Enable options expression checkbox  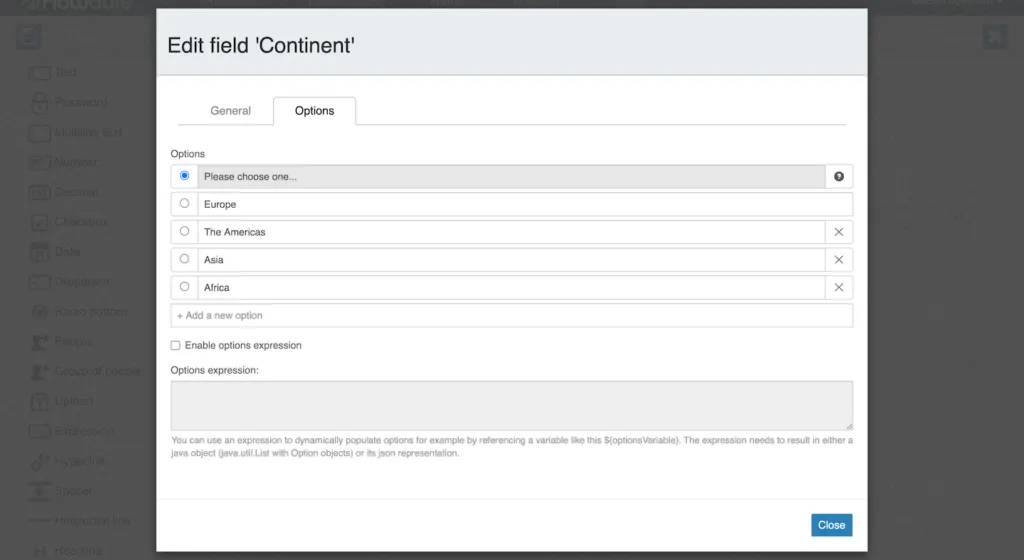(175, 345)
